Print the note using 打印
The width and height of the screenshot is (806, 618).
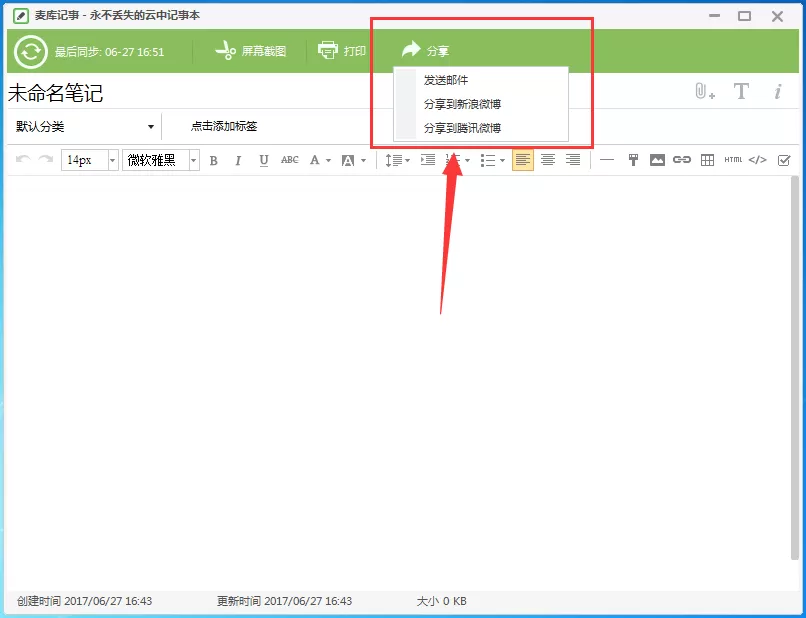coord(342,51)
